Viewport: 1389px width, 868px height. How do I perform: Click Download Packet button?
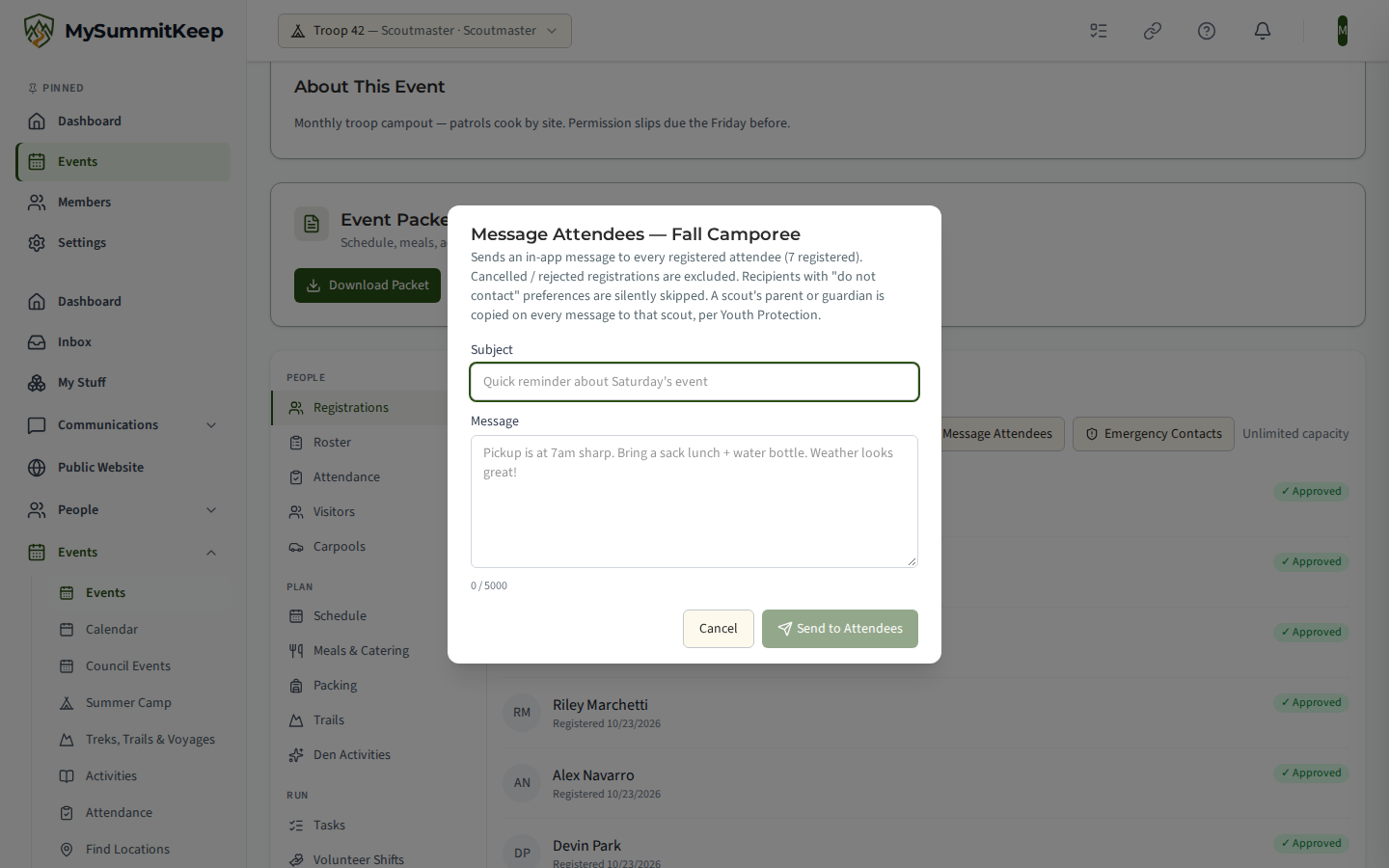[368, 285]
